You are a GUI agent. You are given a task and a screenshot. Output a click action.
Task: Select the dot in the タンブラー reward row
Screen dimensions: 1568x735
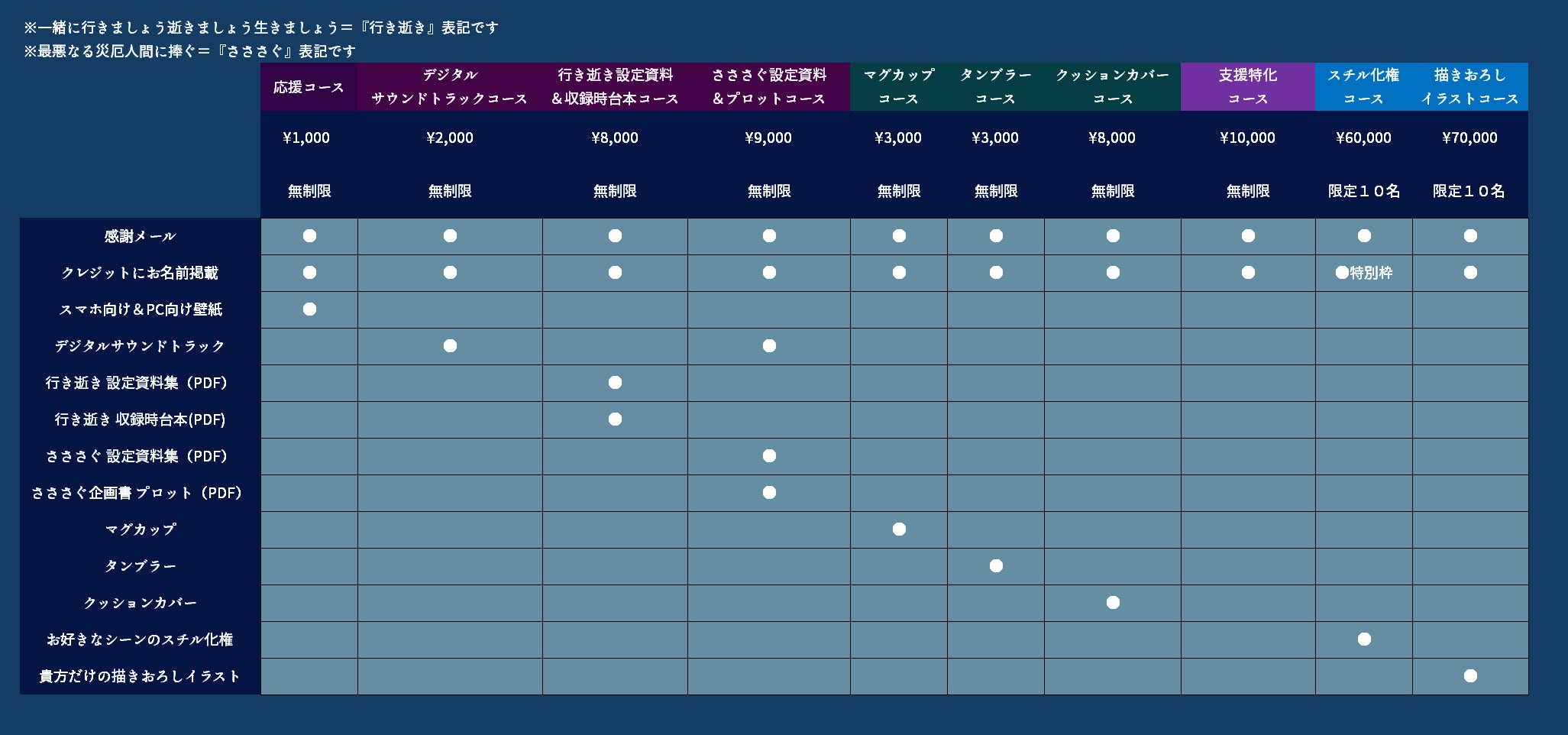click(x=996, y=566)
